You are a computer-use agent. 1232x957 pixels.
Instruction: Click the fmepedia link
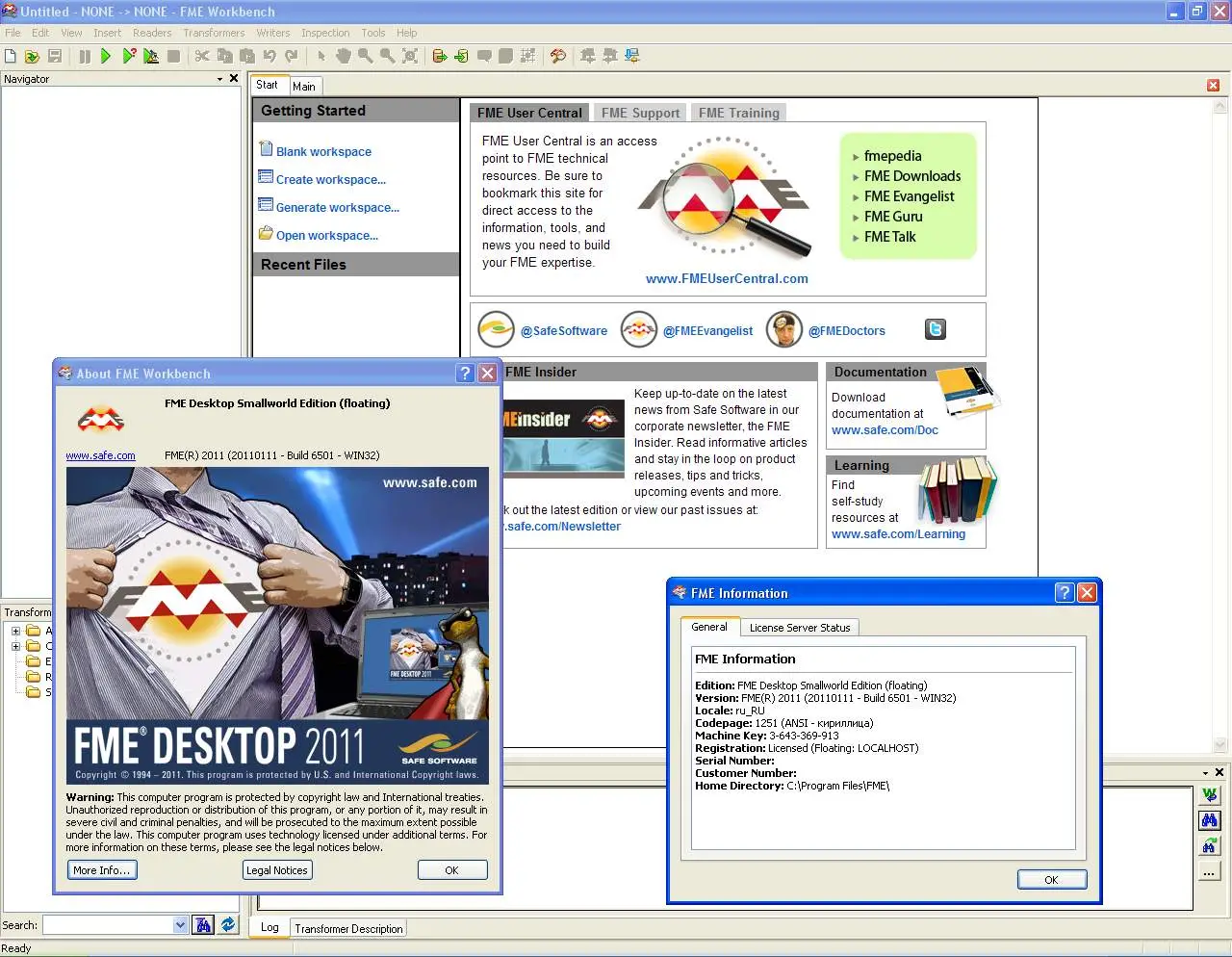892,156
